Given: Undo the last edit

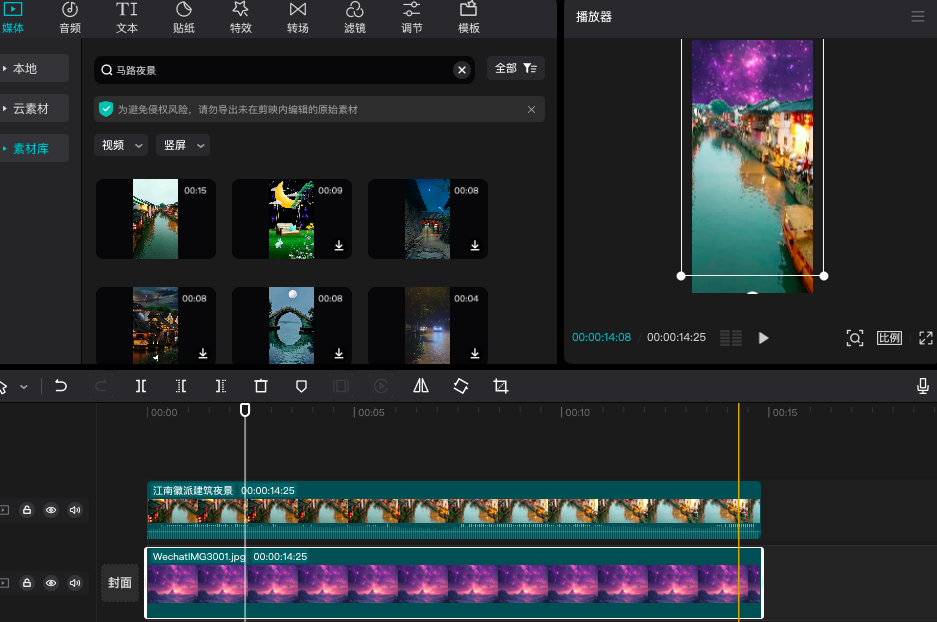Looking at the screenshot, I should (x=60, y=386).
